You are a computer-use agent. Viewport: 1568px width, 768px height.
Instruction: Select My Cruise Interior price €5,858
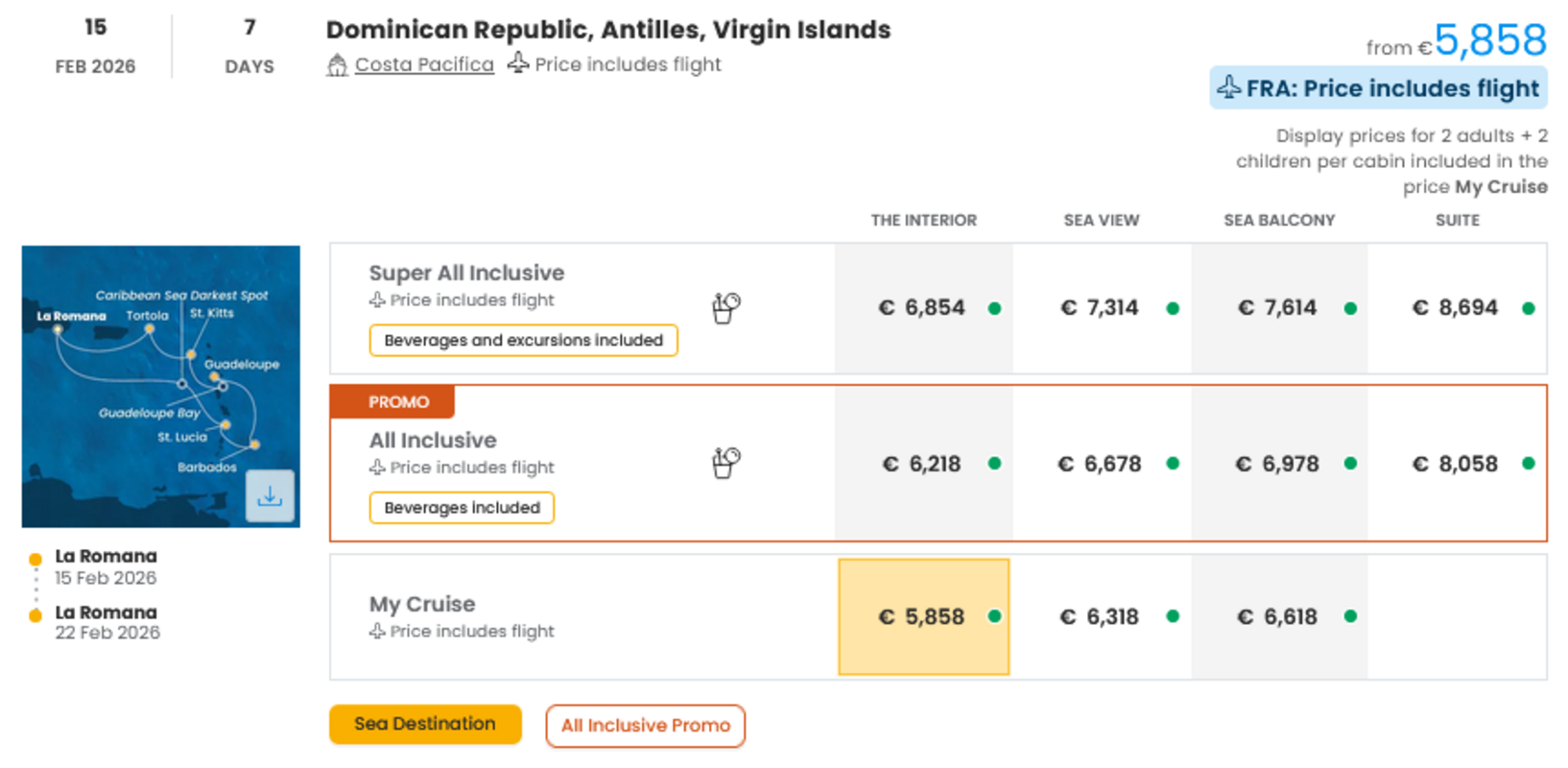tap(923, 616)
